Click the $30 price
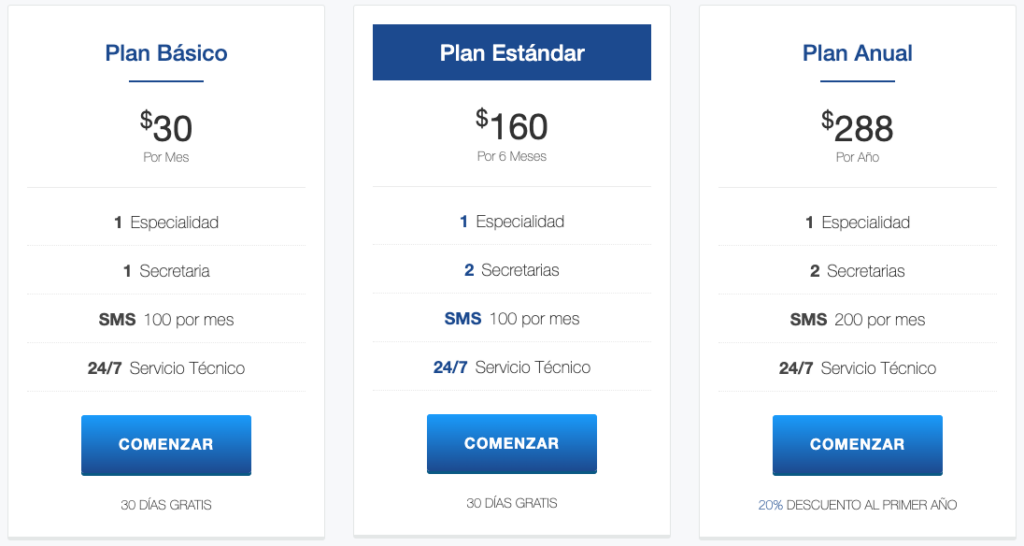The height and width of the screenshot is (546, 1024). pyautogui.click(x=166, y=127)
